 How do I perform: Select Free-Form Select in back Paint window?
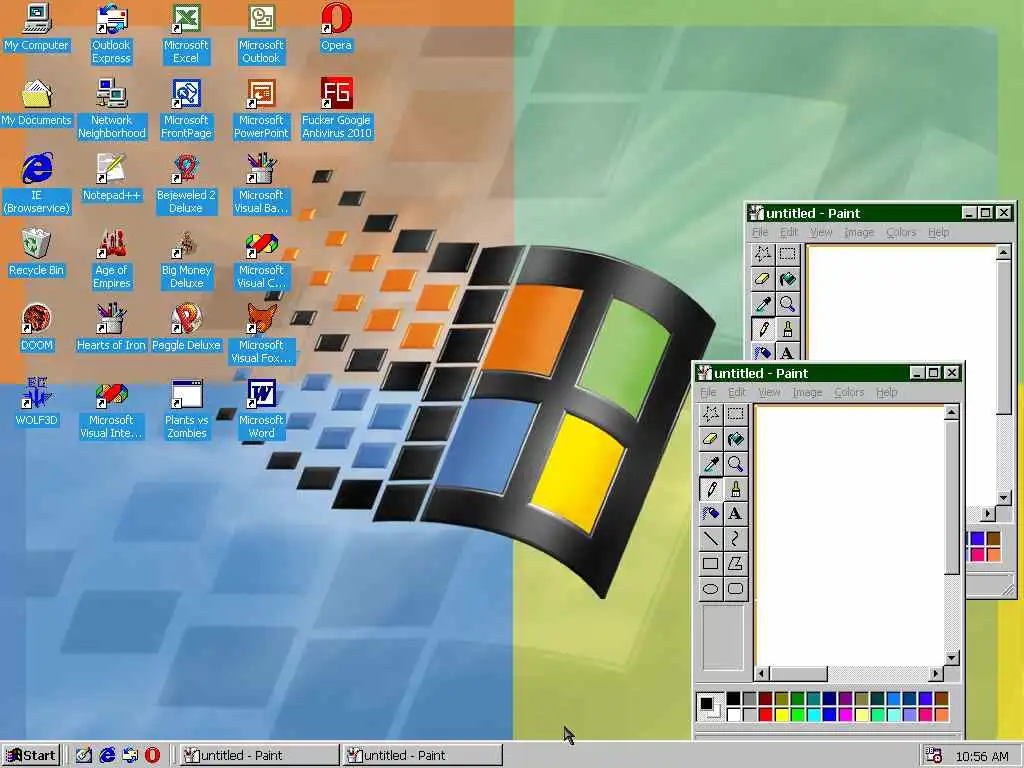(x=762, y=254)
